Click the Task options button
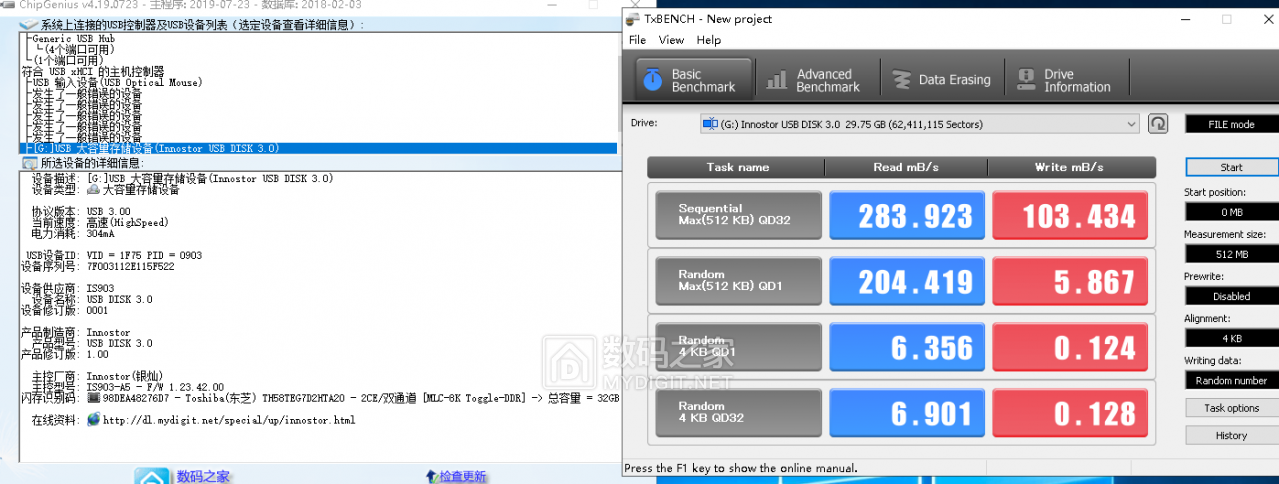 [x=1231, y=408]
